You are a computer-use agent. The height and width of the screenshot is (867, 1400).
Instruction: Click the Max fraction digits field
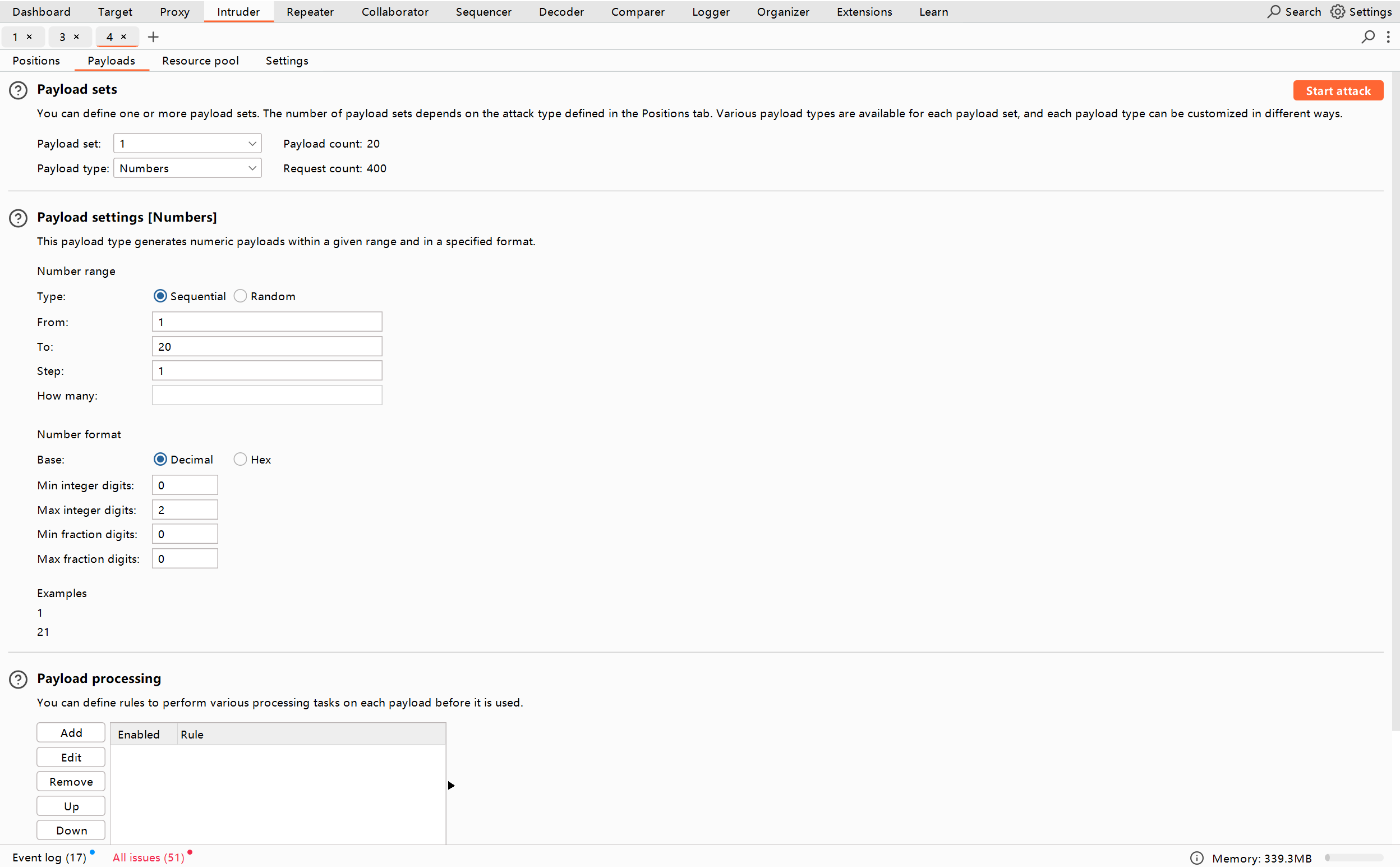click(x=185, y=558)
